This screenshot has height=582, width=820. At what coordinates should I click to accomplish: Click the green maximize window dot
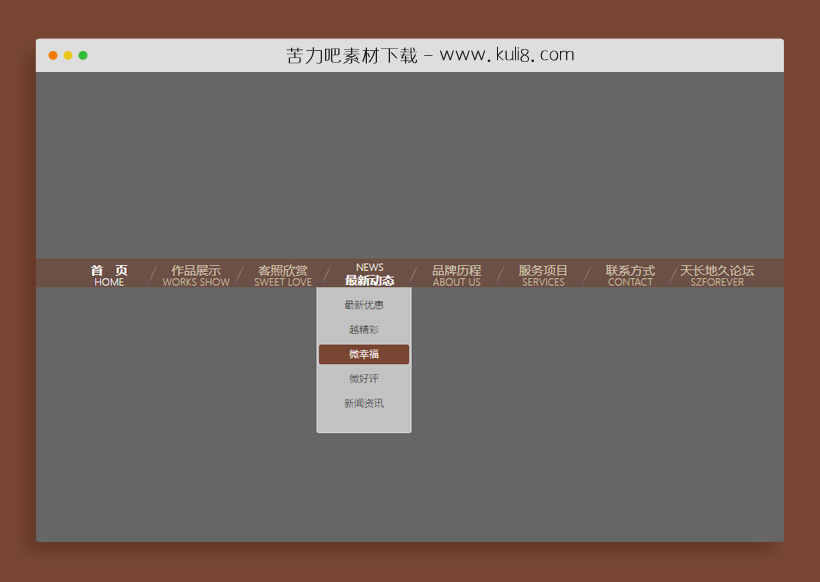83,56
